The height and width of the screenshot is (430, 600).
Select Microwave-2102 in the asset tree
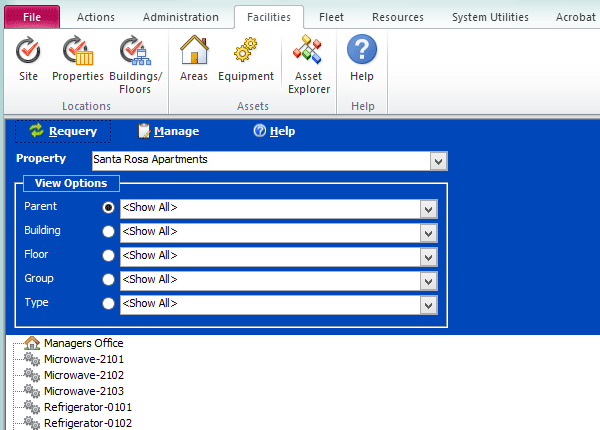[83, 375]
